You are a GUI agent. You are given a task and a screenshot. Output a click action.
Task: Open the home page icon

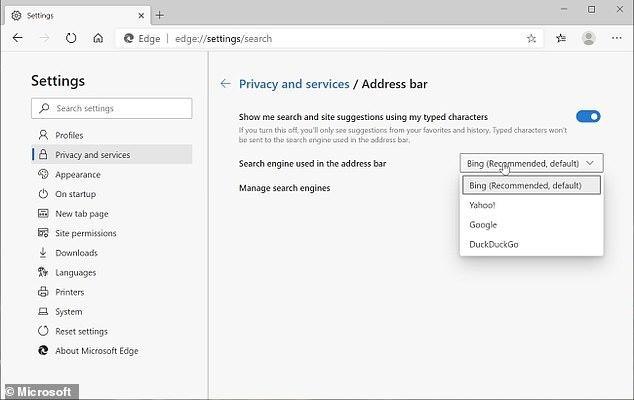click(98, 38)
